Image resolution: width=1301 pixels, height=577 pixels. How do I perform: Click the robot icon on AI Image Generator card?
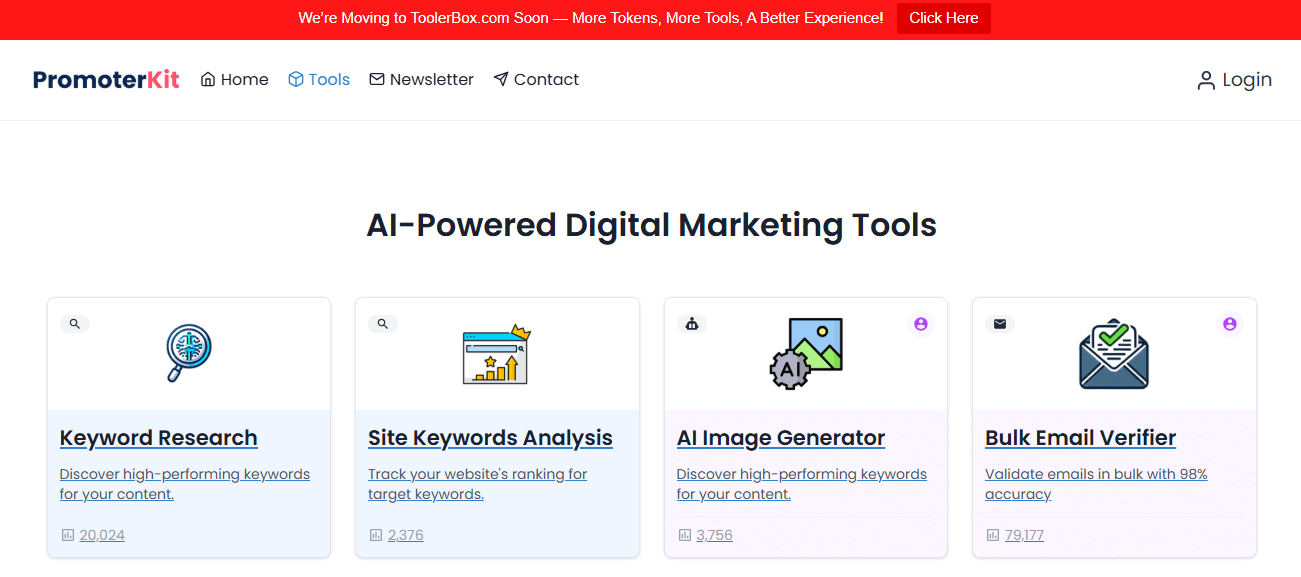[692, 323]
